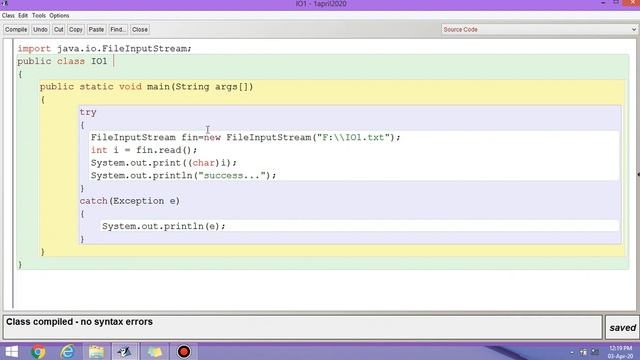Click the Compile button

16,29
